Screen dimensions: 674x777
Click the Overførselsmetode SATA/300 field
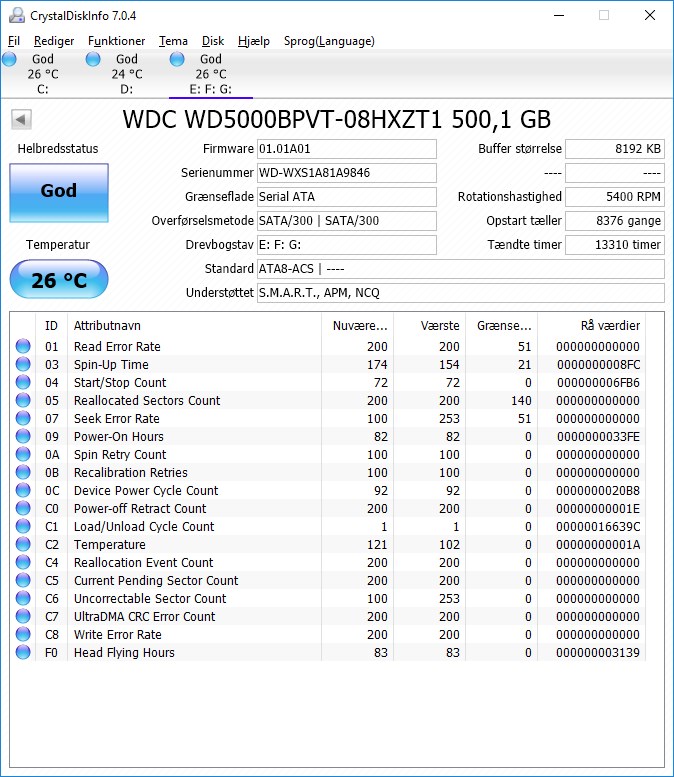(347, 221)
